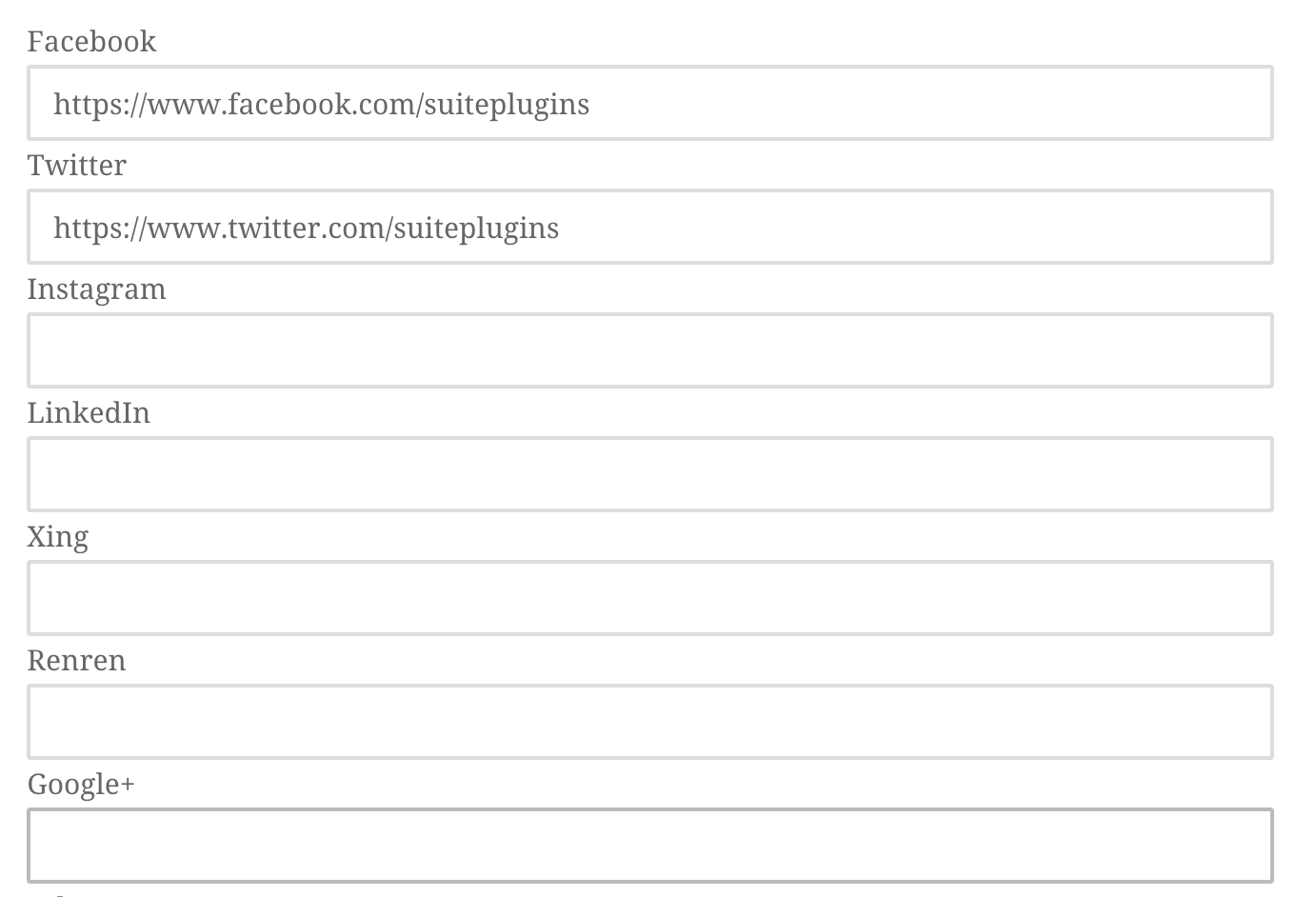Activate the empty Renren text box

[x=650, y=722]
